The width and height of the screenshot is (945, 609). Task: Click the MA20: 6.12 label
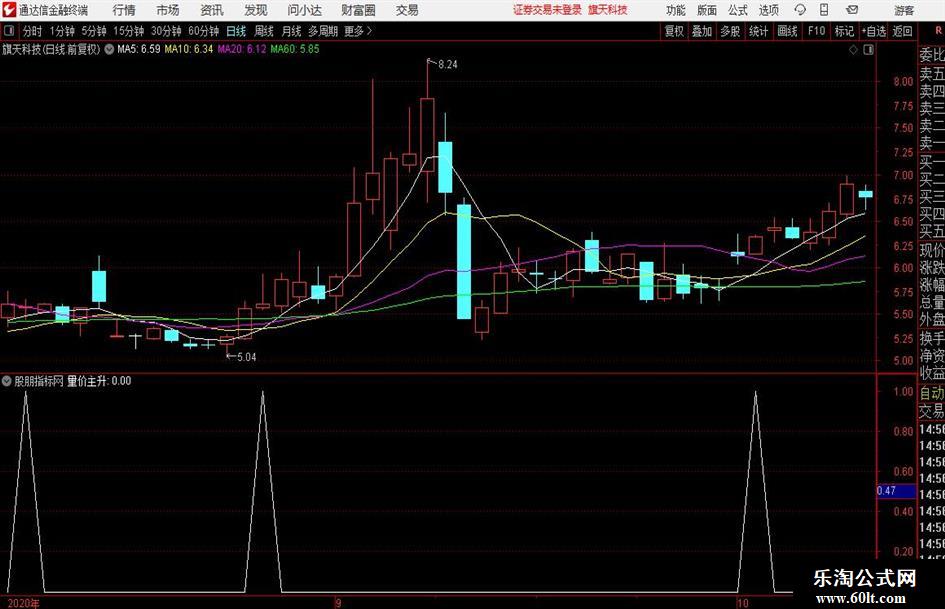tap(242, 49)
